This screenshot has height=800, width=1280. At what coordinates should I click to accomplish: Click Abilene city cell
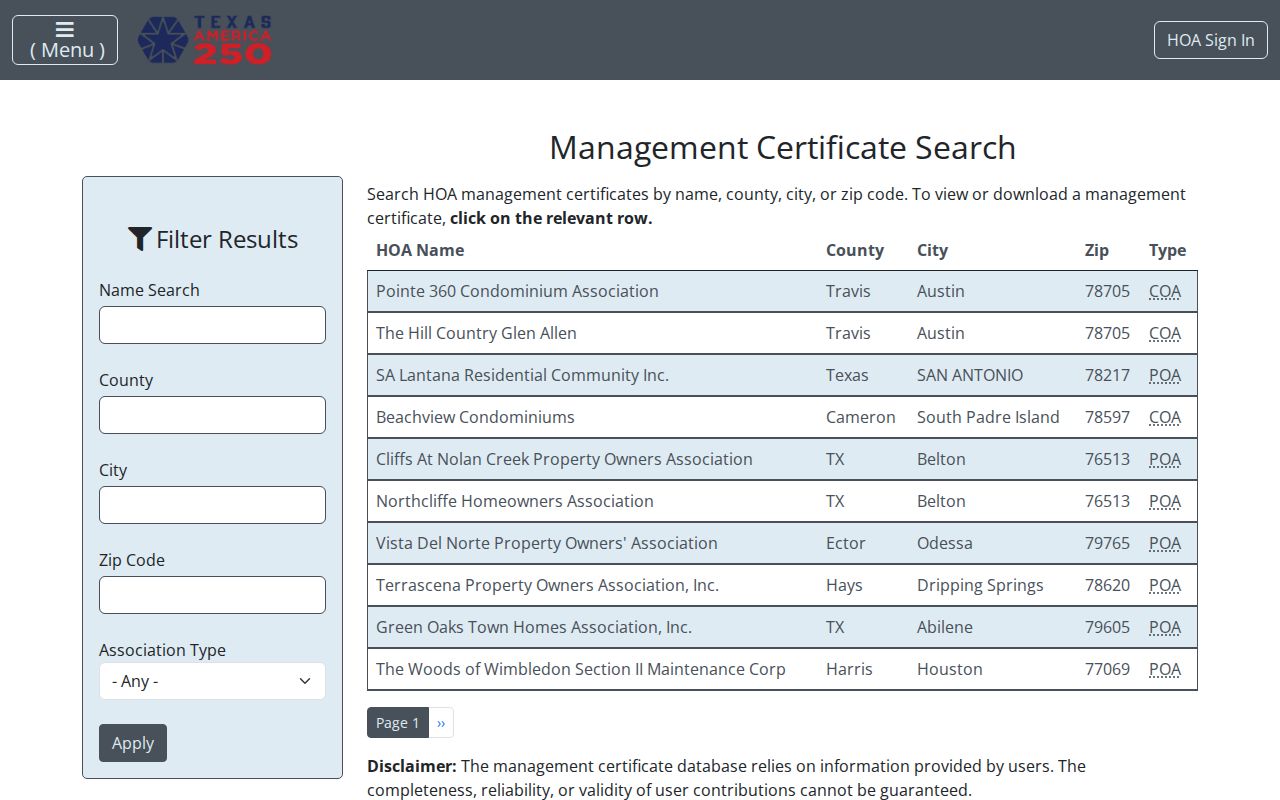tap(945, 627)
